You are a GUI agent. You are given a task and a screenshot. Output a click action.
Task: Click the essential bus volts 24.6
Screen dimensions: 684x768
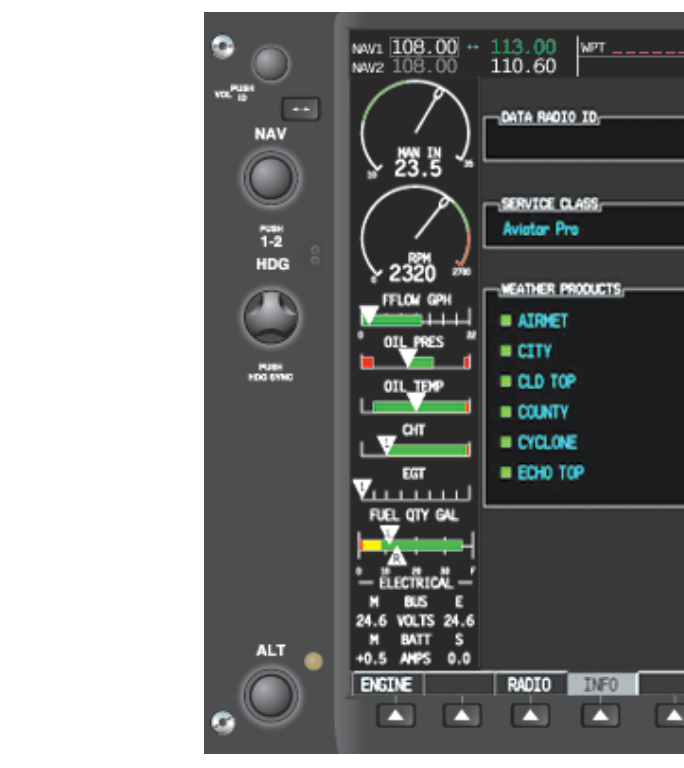[x=459, y=621]
